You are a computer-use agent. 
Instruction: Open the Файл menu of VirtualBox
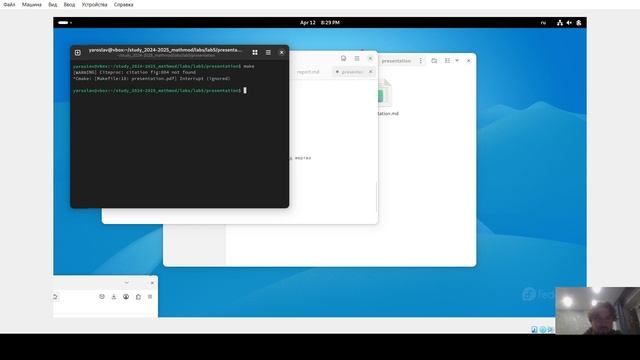[9, 4]
